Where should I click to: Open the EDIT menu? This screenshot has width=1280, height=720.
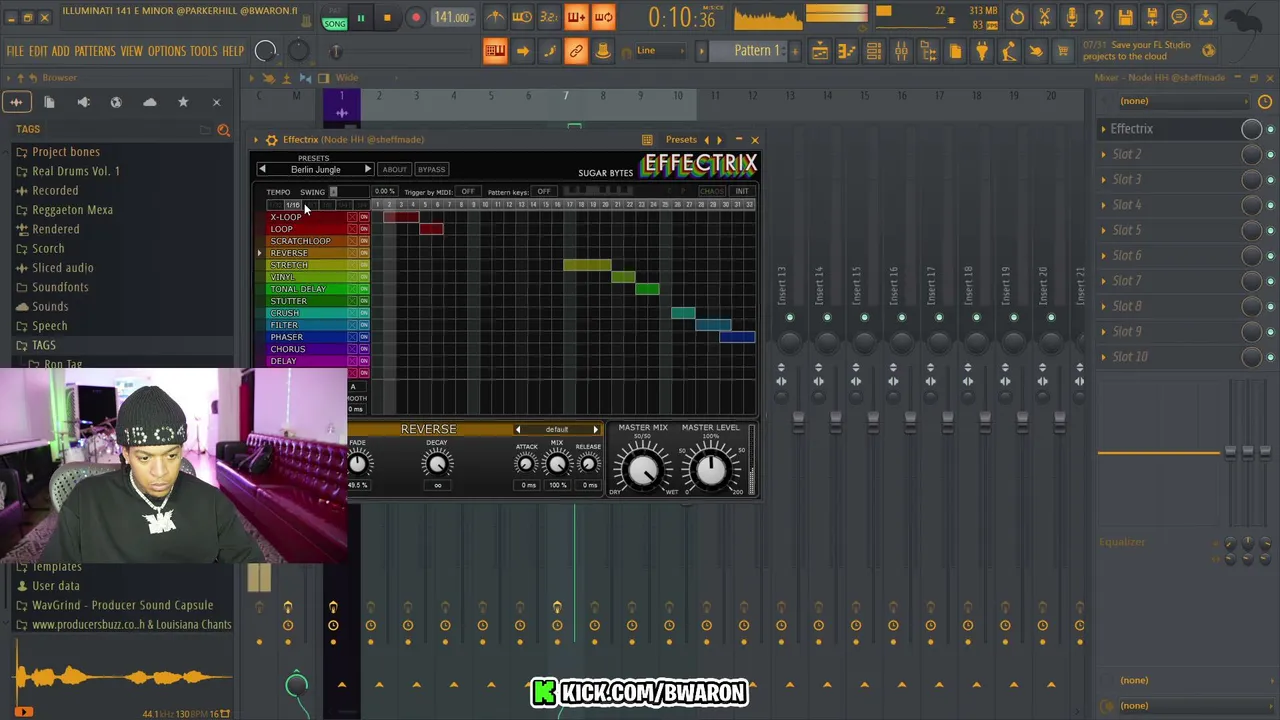click(x=38, y=51)
